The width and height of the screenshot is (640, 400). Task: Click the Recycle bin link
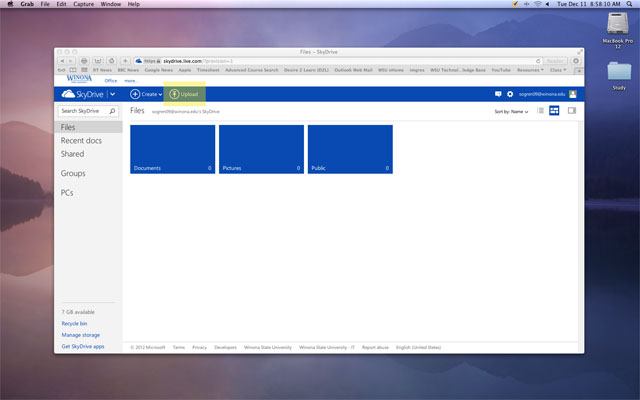[74, 324]
